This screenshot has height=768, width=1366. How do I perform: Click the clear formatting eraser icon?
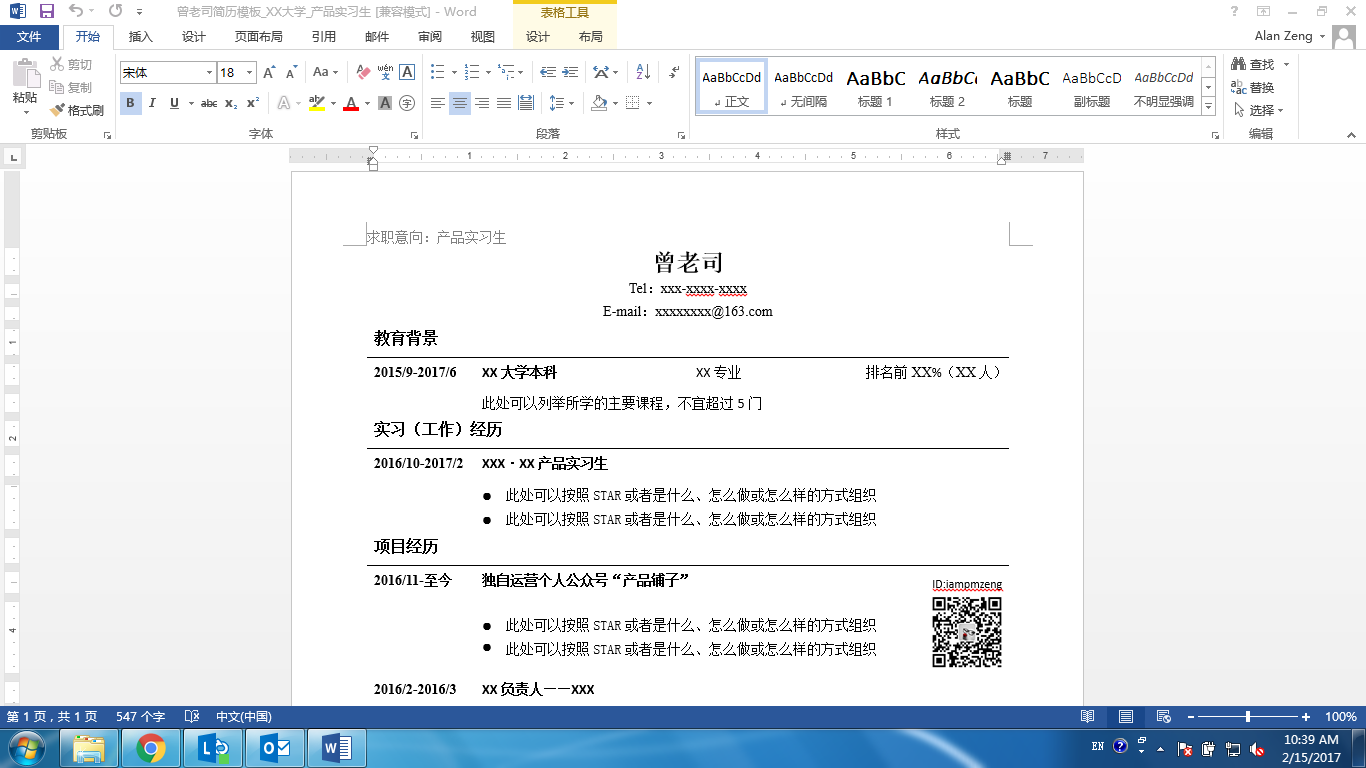tap(363, 72)
